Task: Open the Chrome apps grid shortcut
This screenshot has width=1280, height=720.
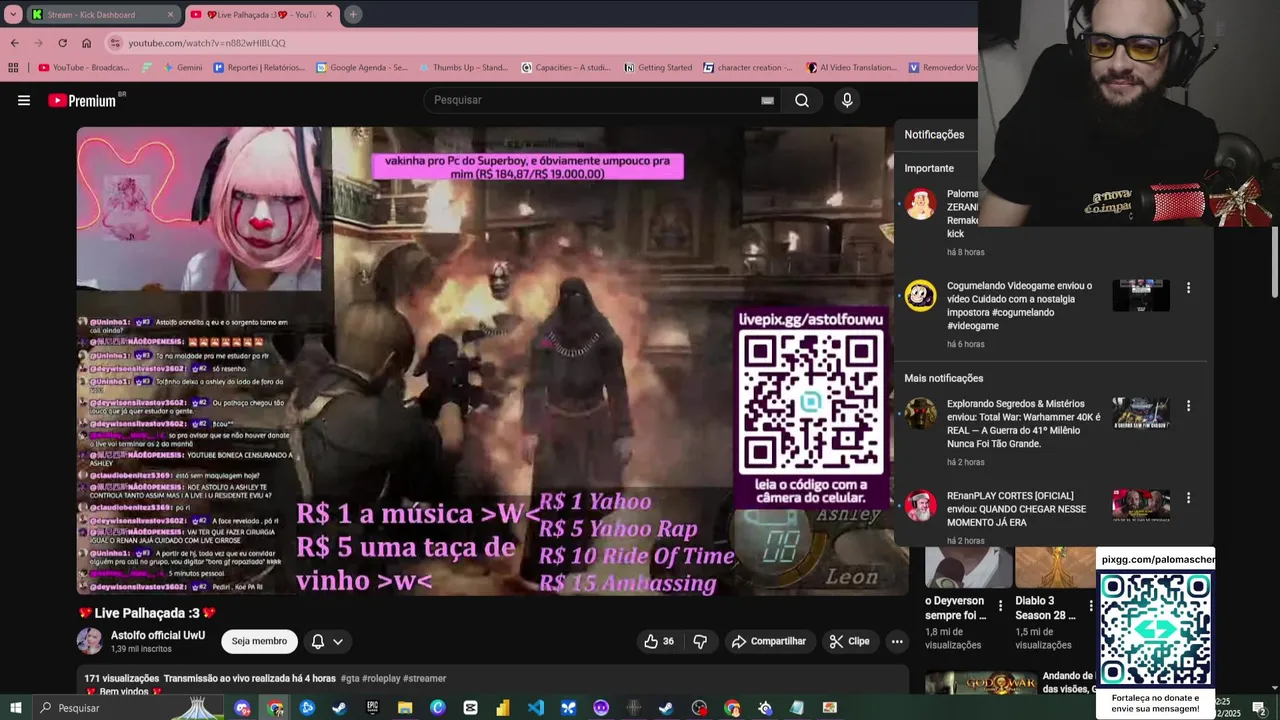Action: (x=13, y=68)
